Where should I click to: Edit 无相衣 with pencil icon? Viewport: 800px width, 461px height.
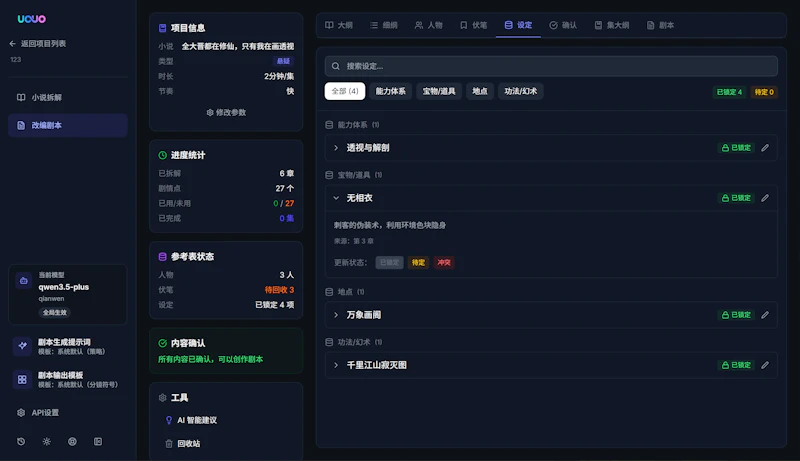pos(765,198)
